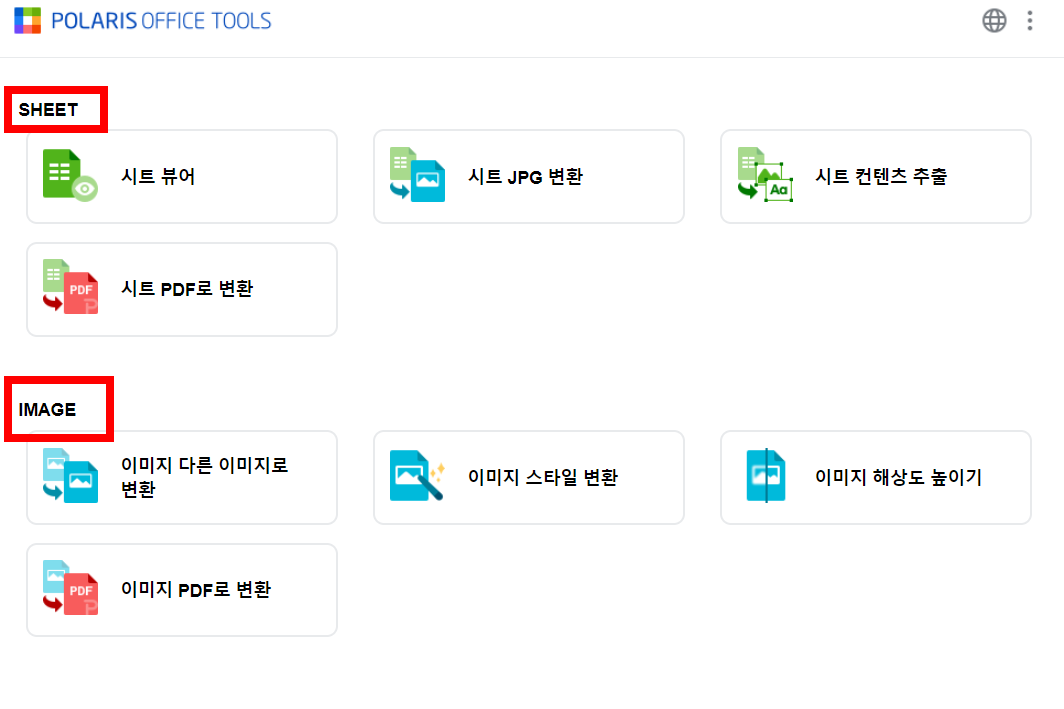
Task: Open the Image to PDF conversion icon
Action: click(69, 589)
